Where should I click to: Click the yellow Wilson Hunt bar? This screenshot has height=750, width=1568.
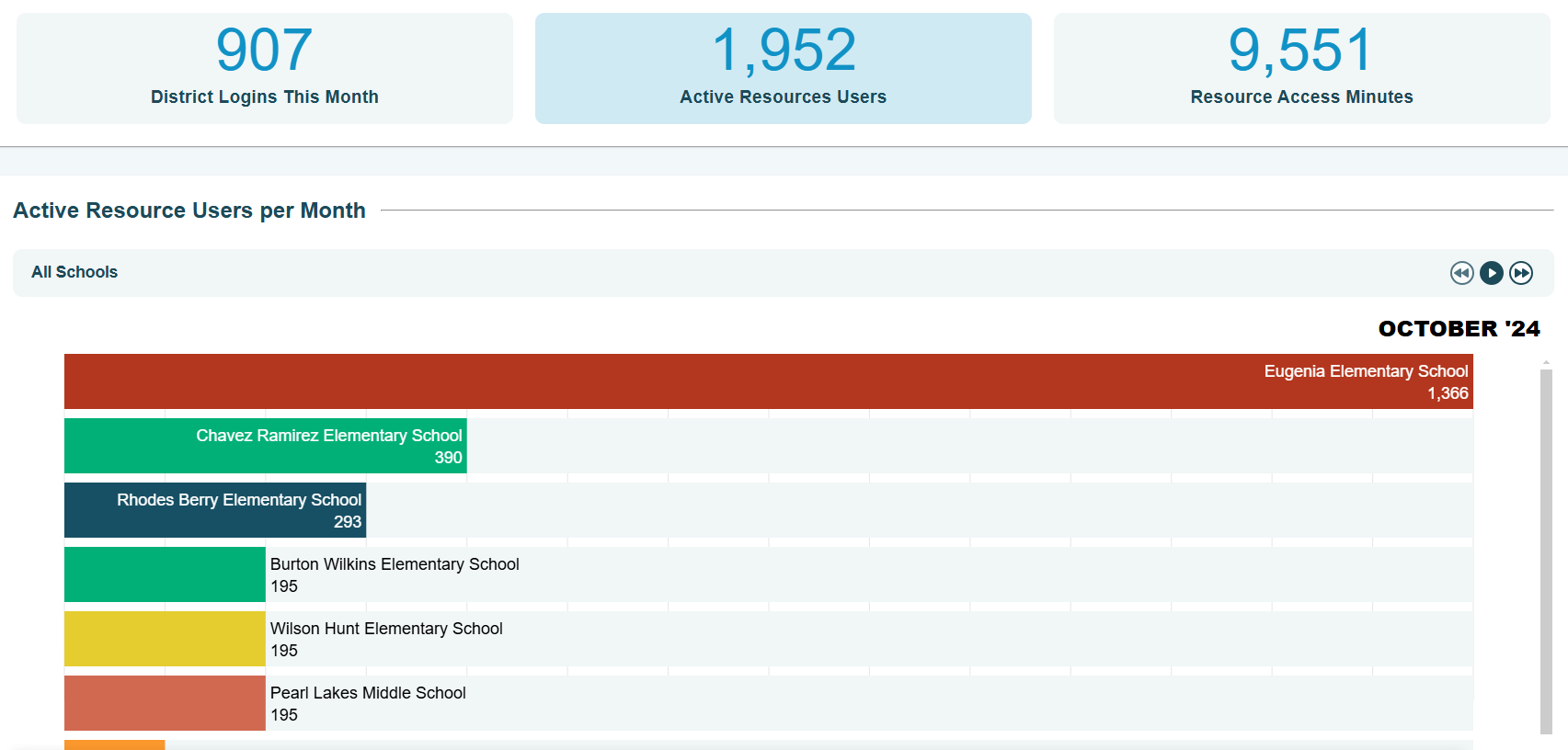pyautogui.click(x=165, y=639)
